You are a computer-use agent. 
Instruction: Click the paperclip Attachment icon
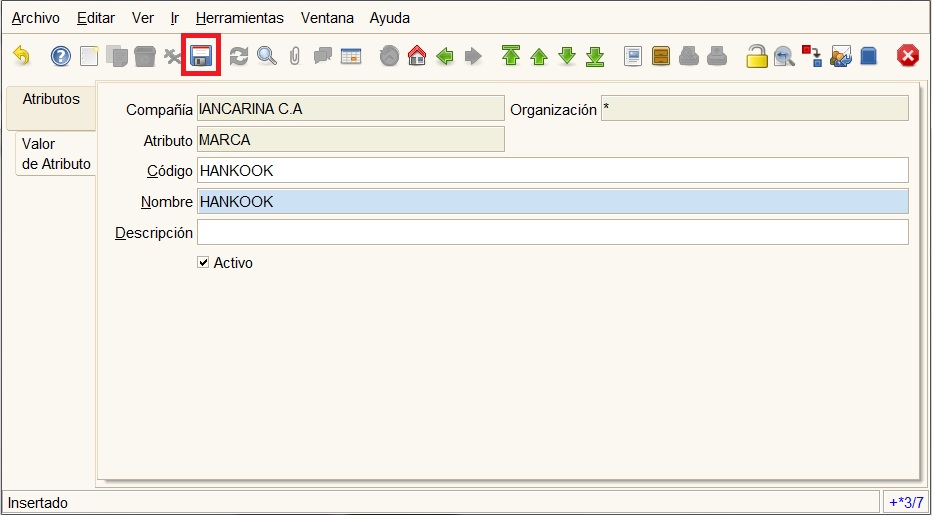[295, 56]
